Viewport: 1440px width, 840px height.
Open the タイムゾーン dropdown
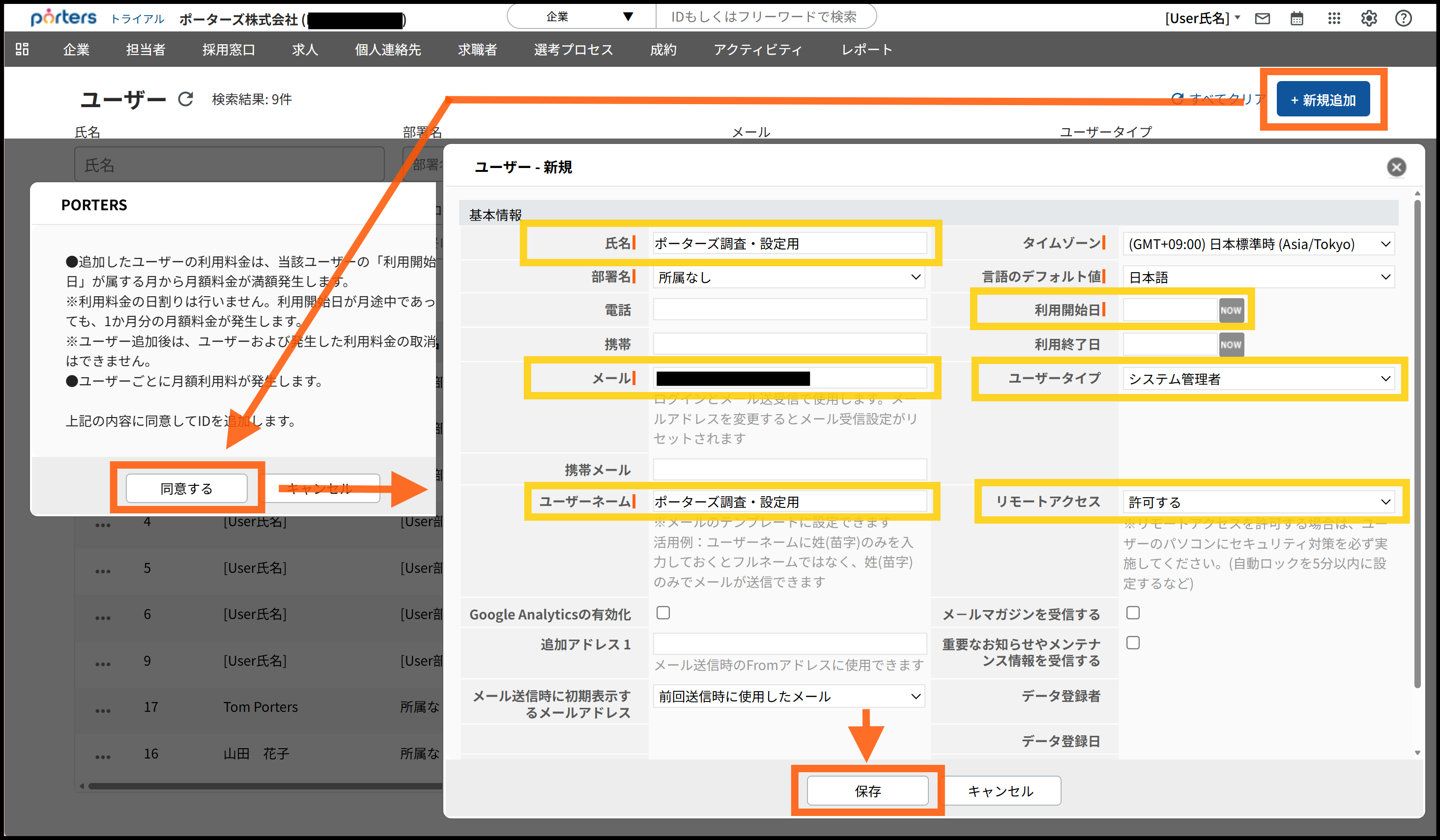pos(1258,245)
